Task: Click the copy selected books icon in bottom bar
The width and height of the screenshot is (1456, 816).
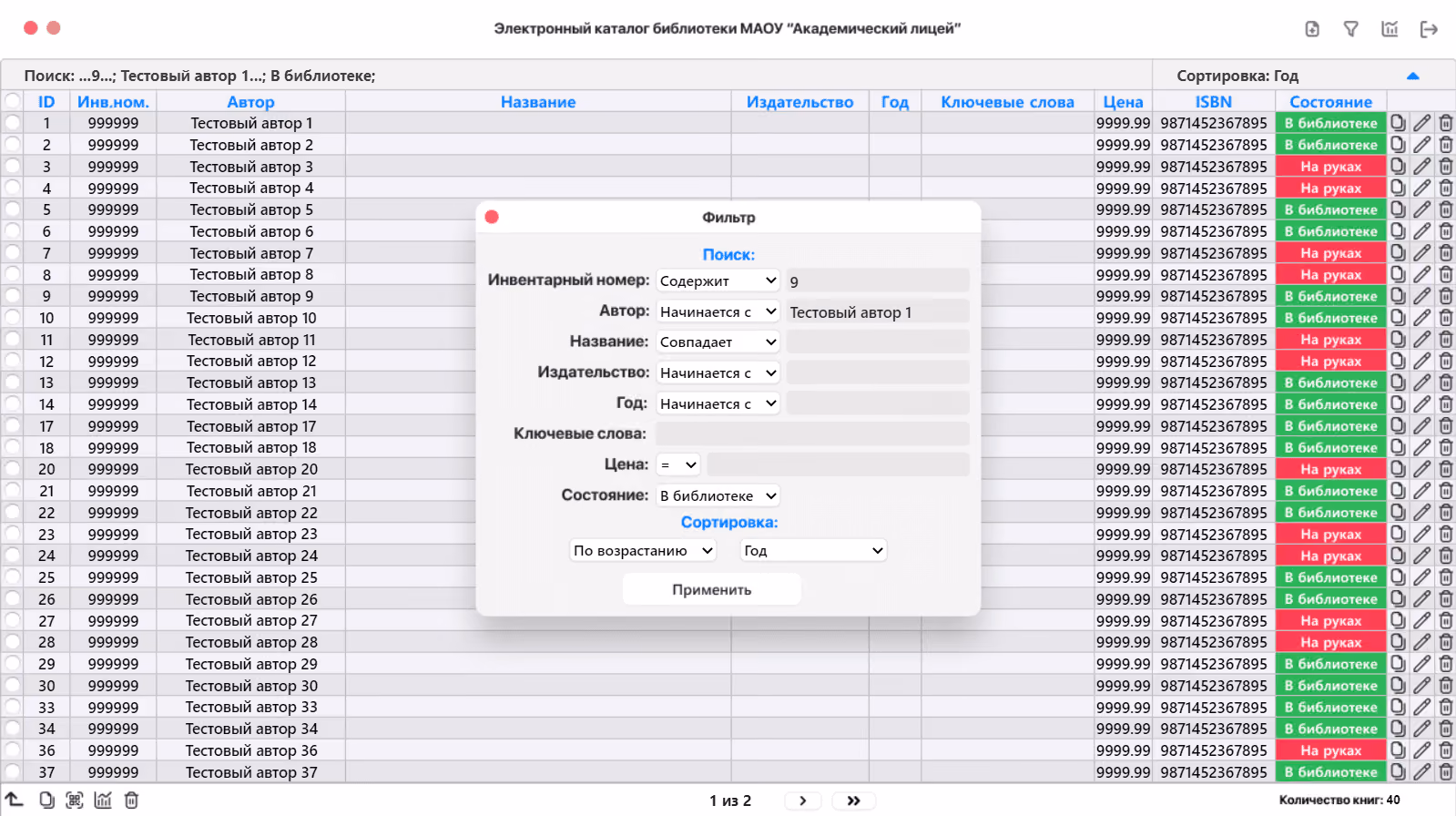Action: click(x=46, y=800)
